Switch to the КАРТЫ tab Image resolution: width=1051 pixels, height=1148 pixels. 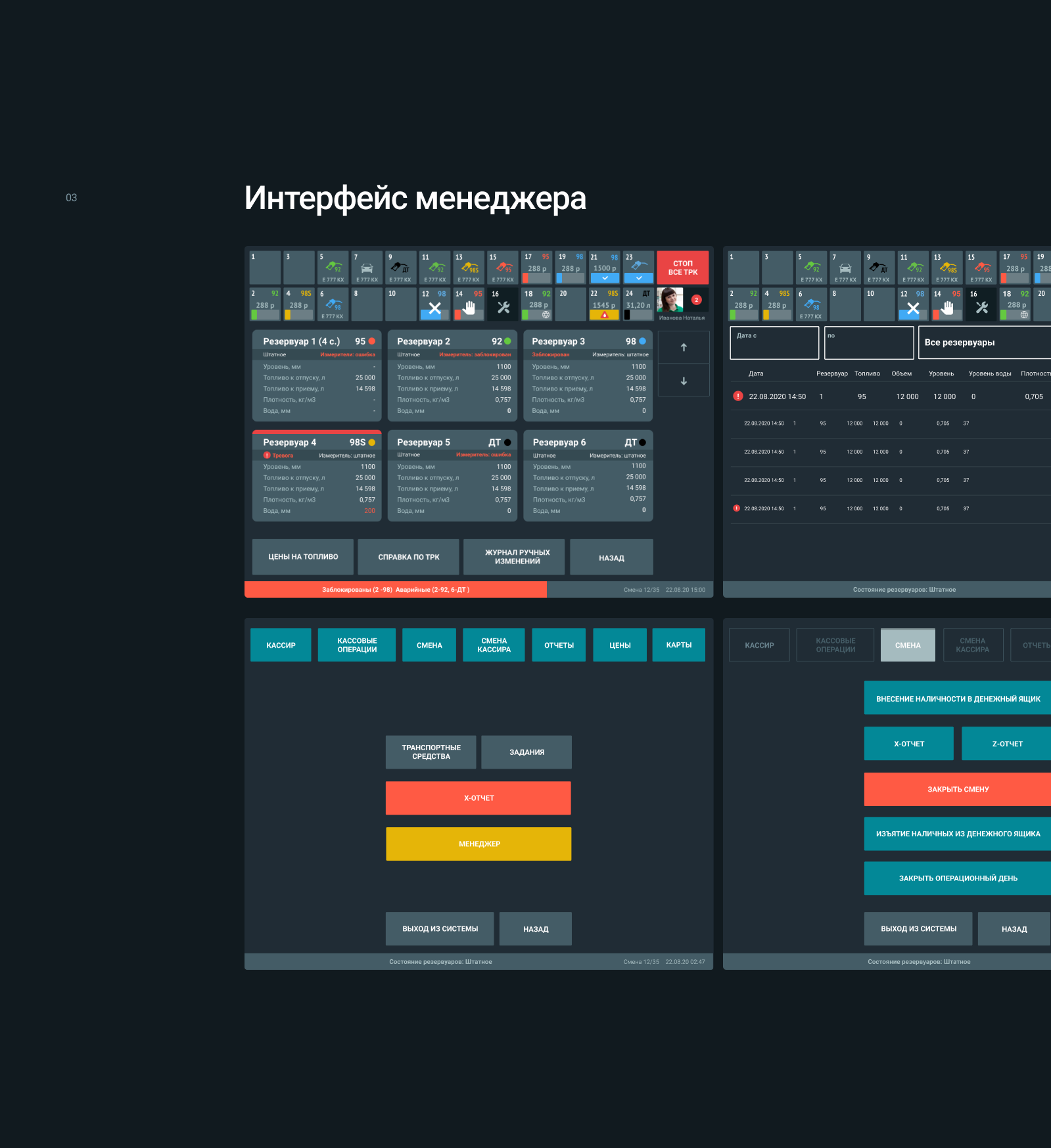(x=678, y=645)
